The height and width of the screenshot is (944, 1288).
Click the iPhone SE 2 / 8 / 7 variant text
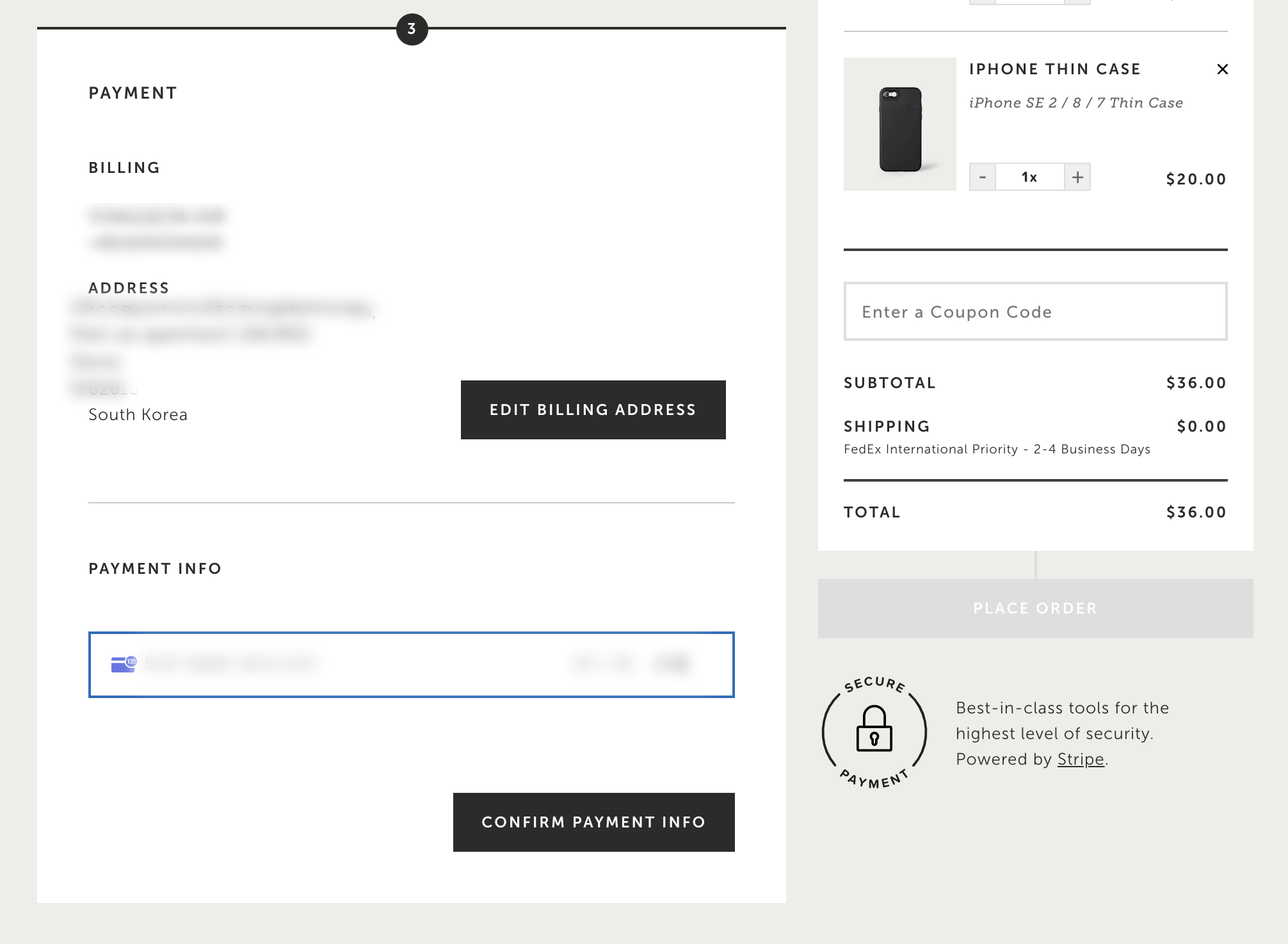click(x=1075, y=103)
